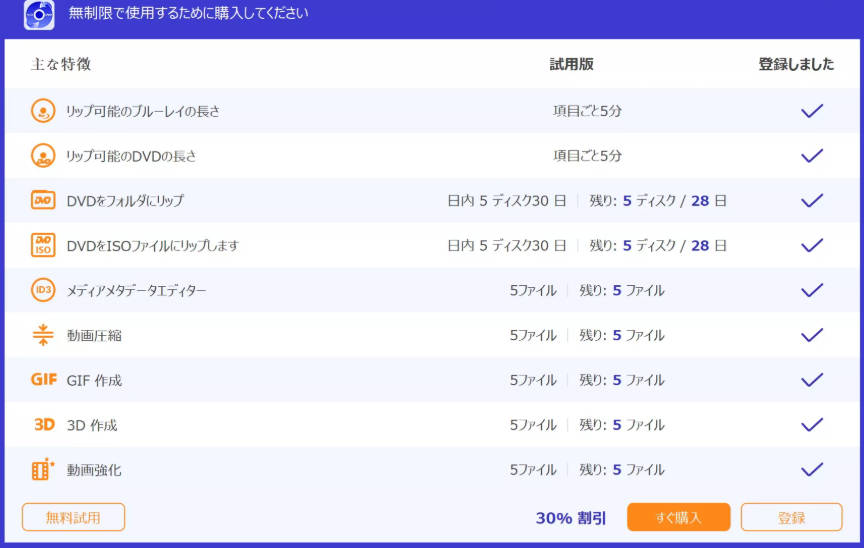Click 残り: 5 ファイル in metadata editor row
Viewport: 864px width, 548px height.
point(622,290)
